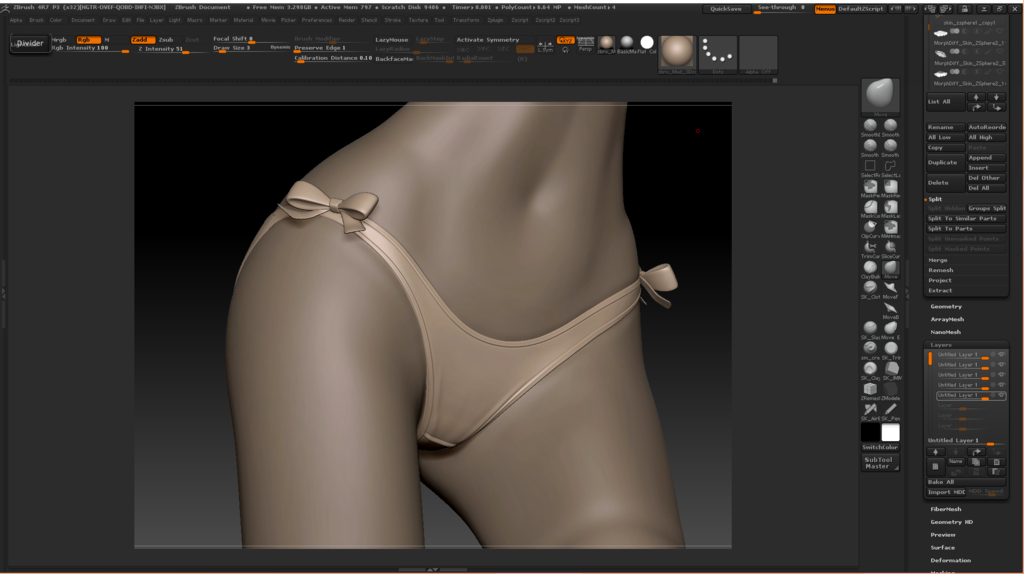Click the QuickSave button
The height and width of the screenshot is (574, 1024).
click(726, 9)
